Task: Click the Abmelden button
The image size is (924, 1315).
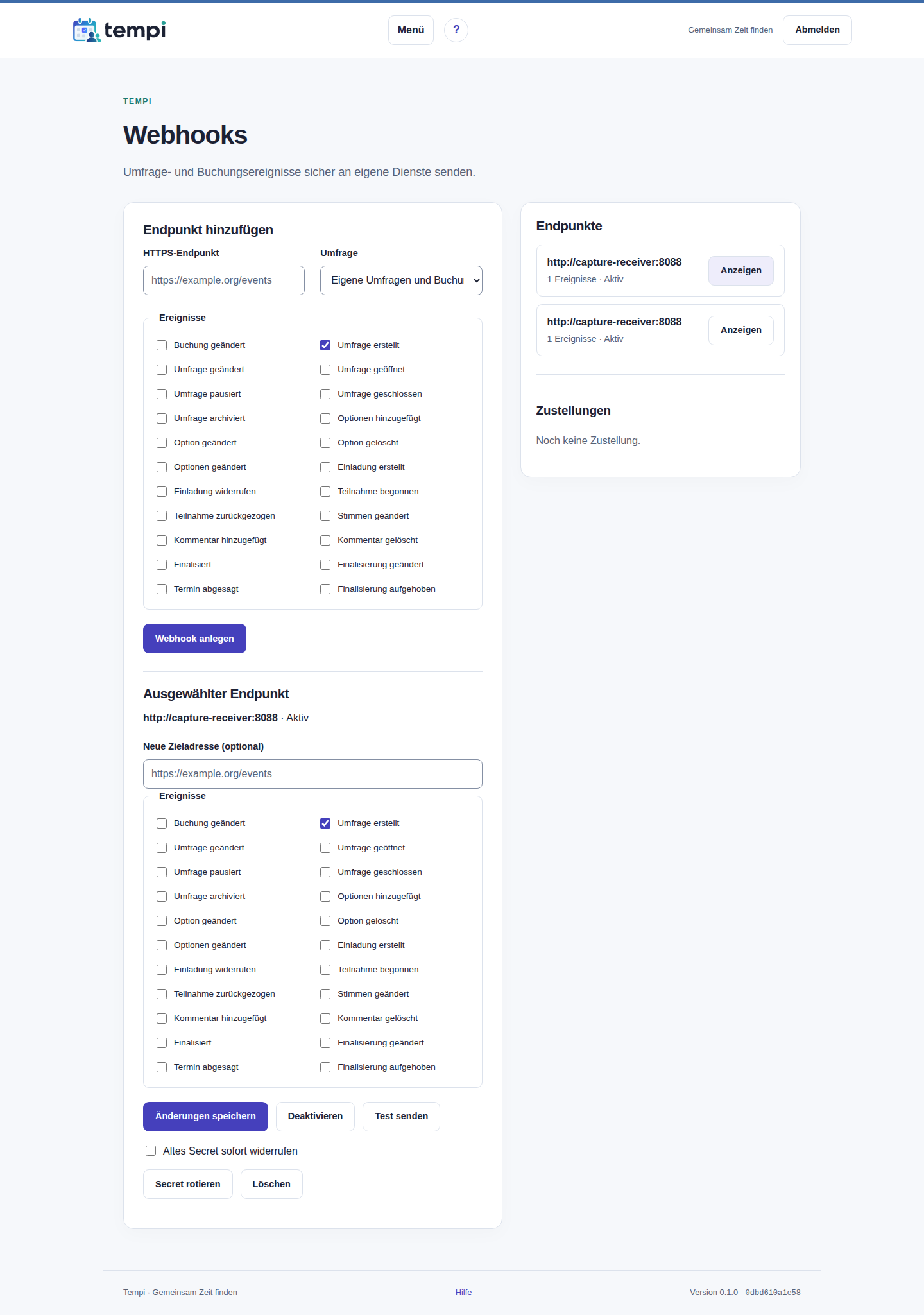Action: [817, 30]
